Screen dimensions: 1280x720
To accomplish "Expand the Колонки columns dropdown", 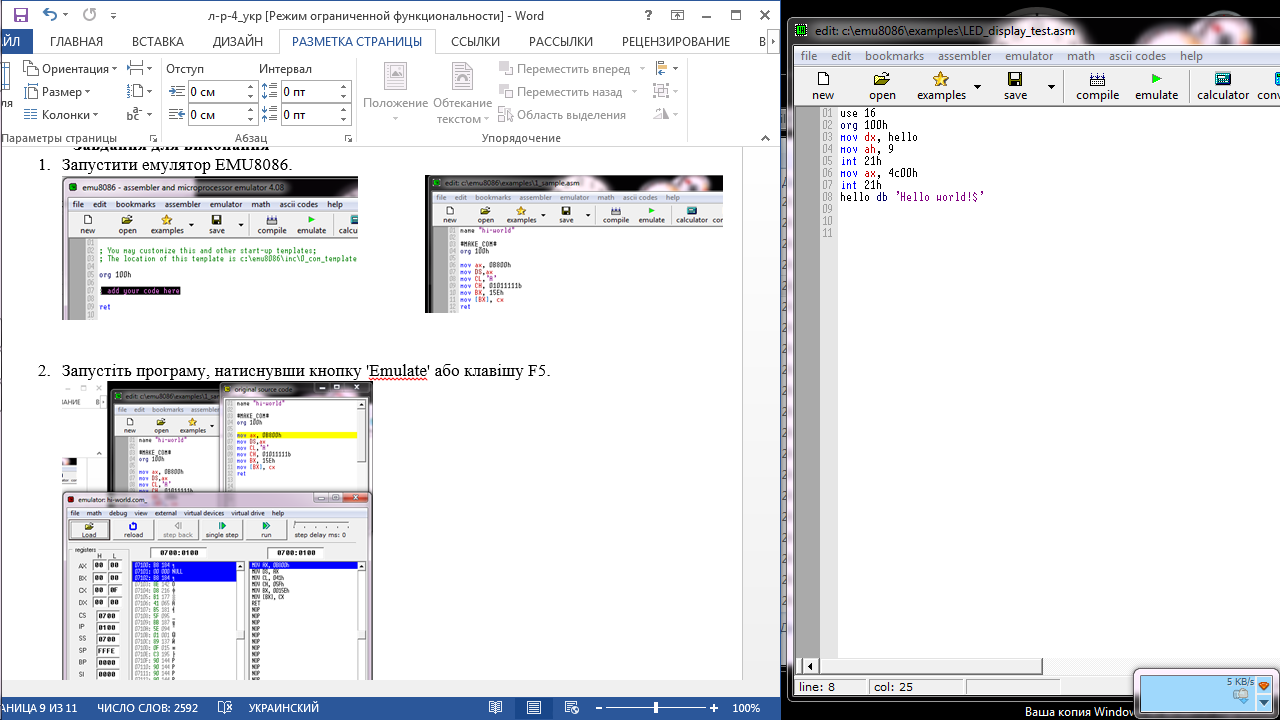I will pos(62,114).
